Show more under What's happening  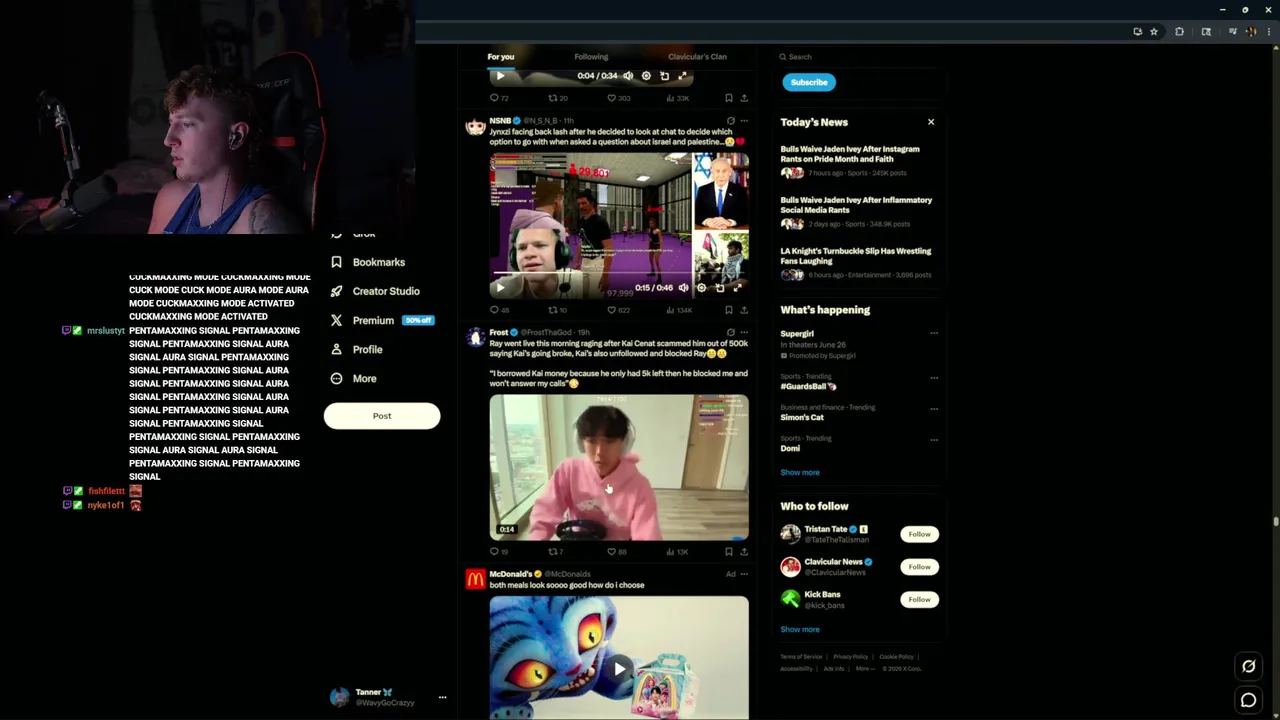[800, 472]
